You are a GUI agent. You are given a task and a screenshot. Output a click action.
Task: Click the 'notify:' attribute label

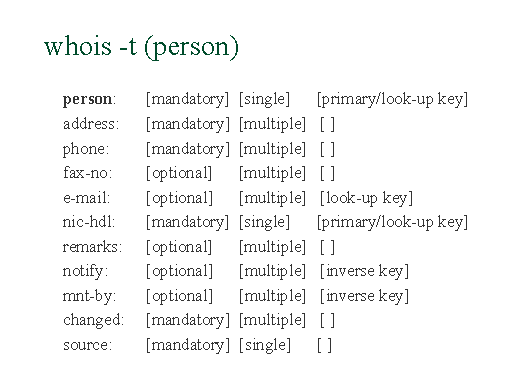[x=85, y=271]
